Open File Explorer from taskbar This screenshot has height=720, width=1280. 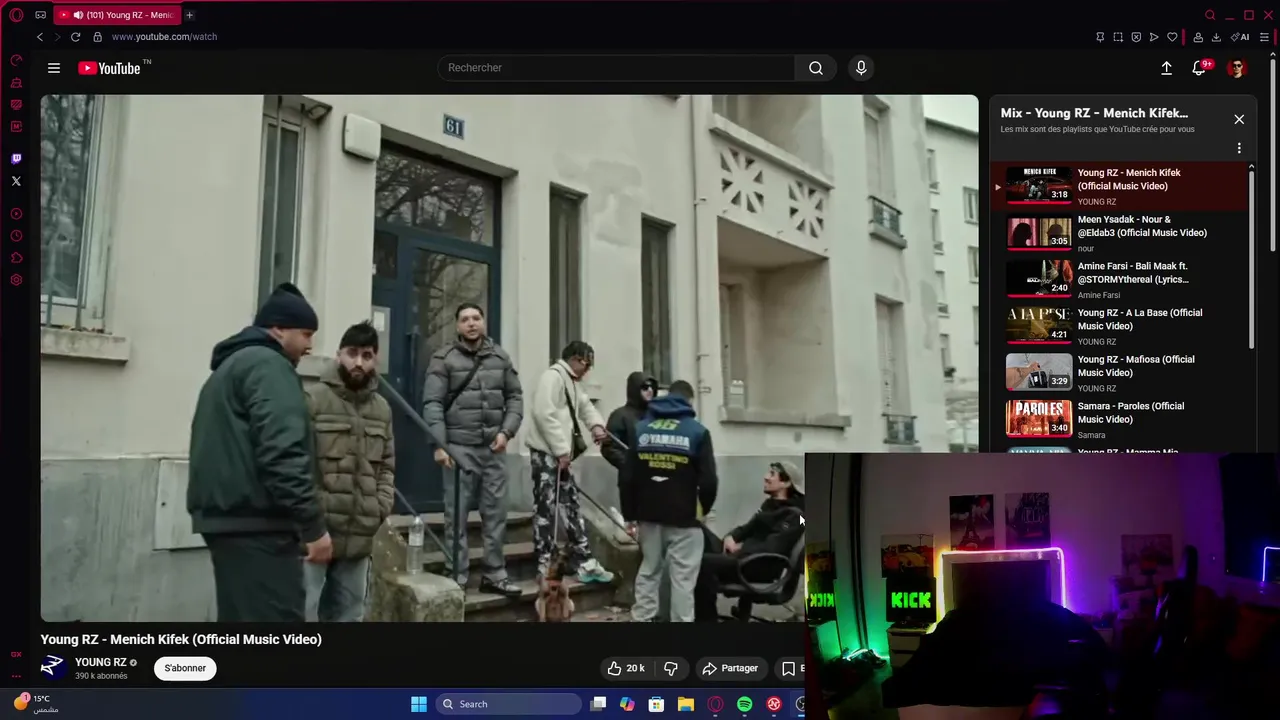pos(686,704)
